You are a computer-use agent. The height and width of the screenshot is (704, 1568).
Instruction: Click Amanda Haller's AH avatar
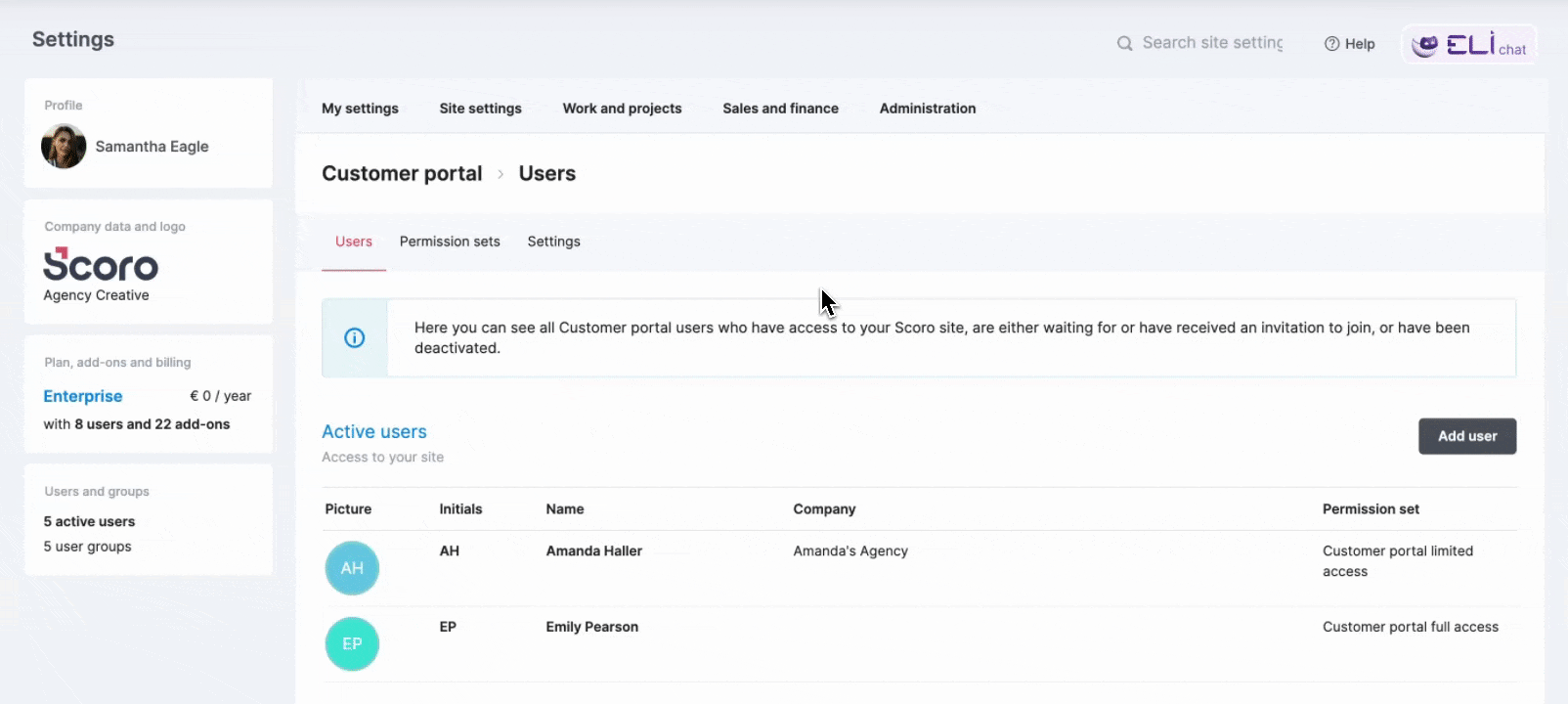pos(352,568)
